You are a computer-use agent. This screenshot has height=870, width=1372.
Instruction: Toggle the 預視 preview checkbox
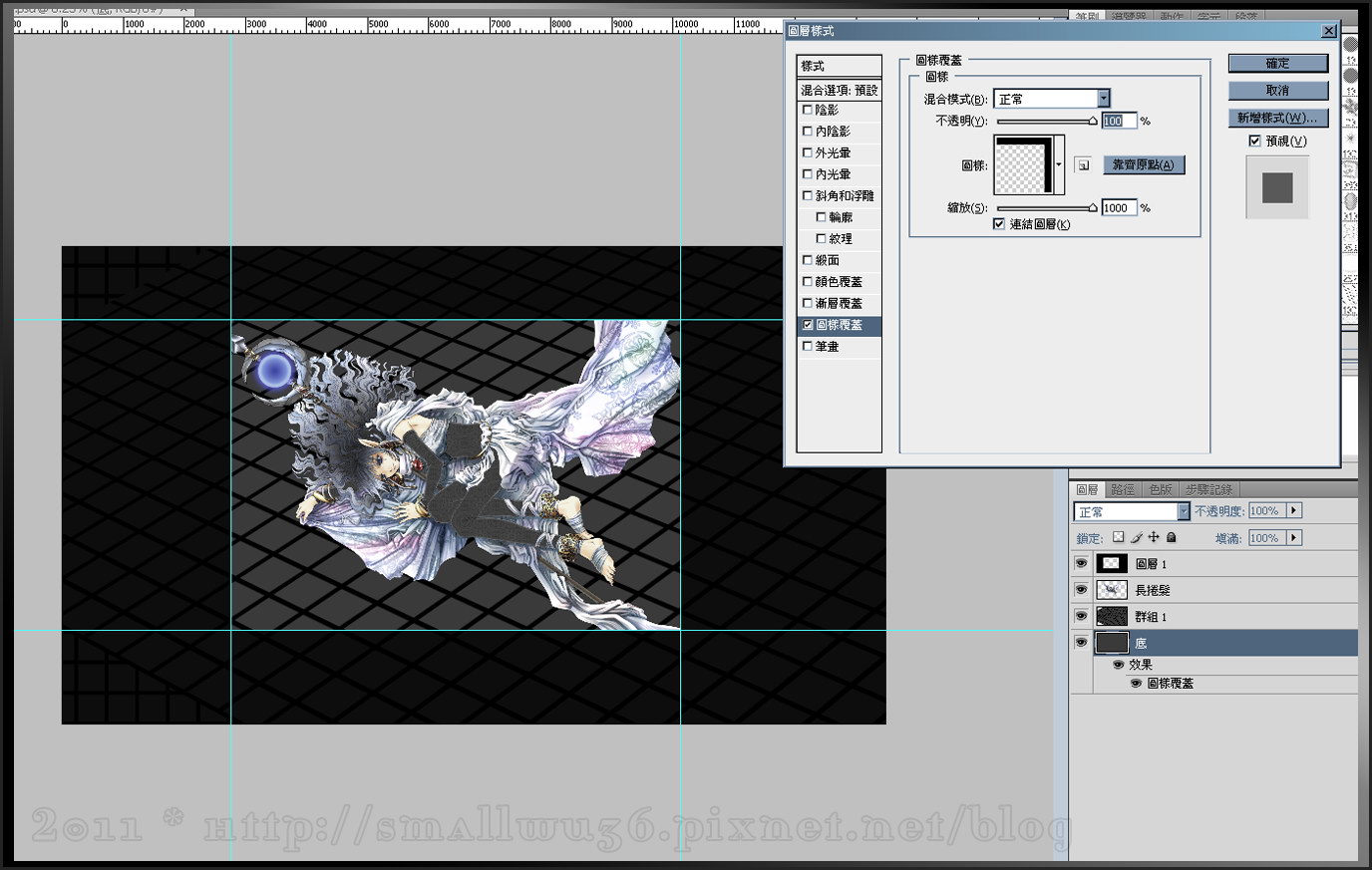click(x=1254, y=142)
